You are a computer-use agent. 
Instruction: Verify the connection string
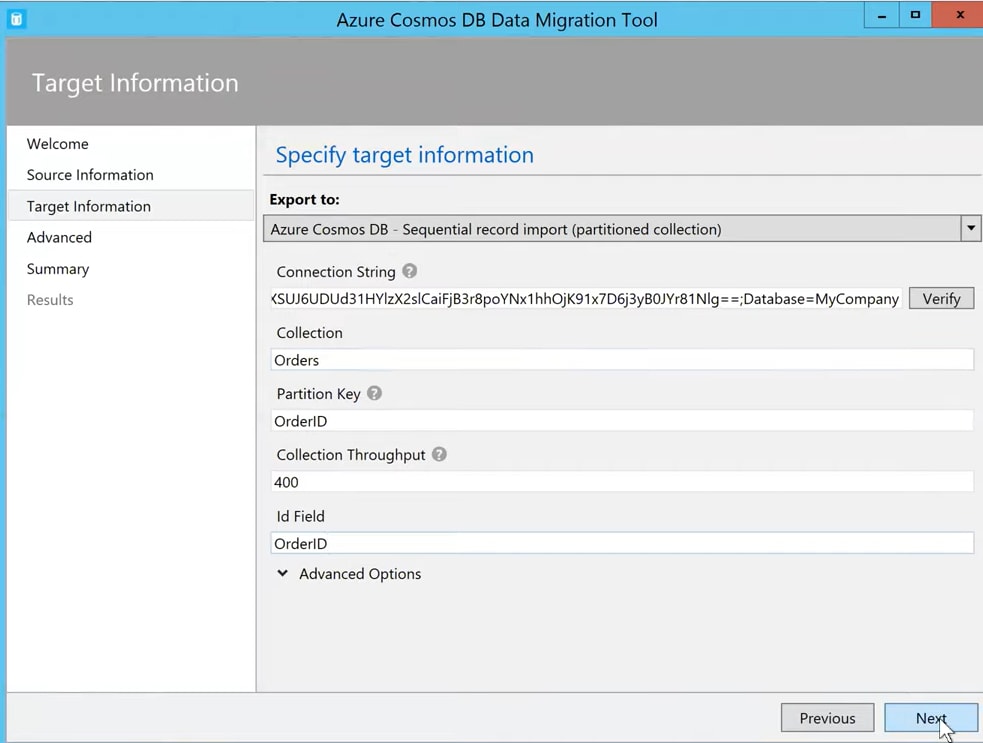coord(941,298)
